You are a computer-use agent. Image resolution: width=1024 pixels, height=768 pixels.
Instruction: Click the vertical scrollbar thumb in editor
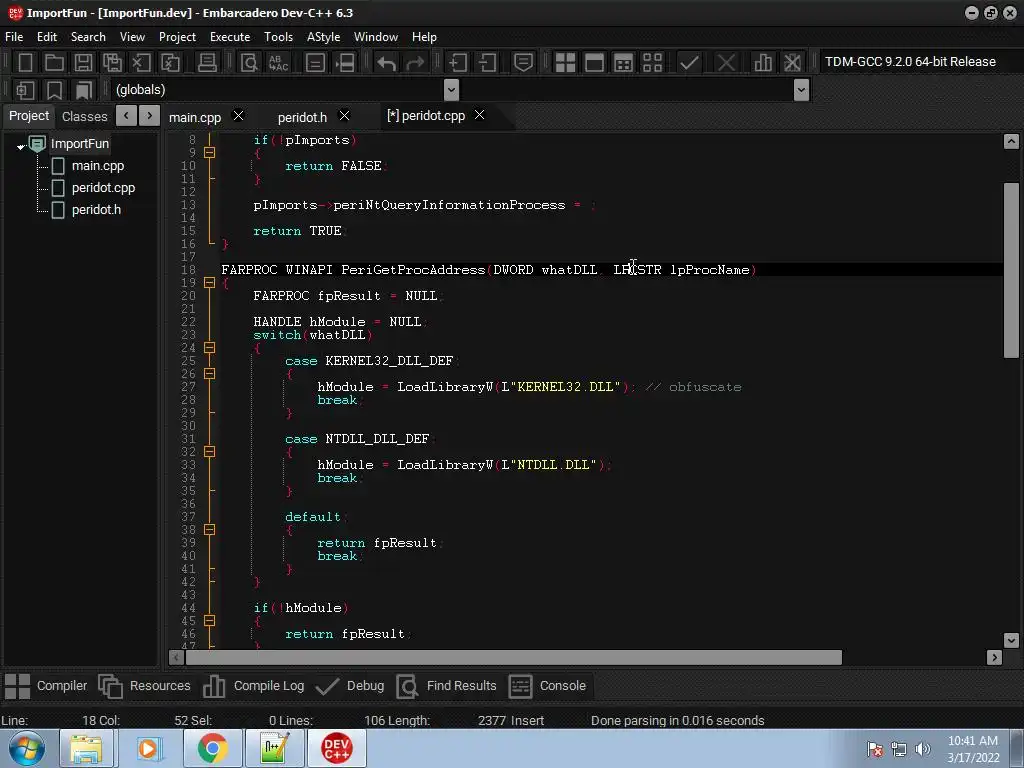(1011, 269)
